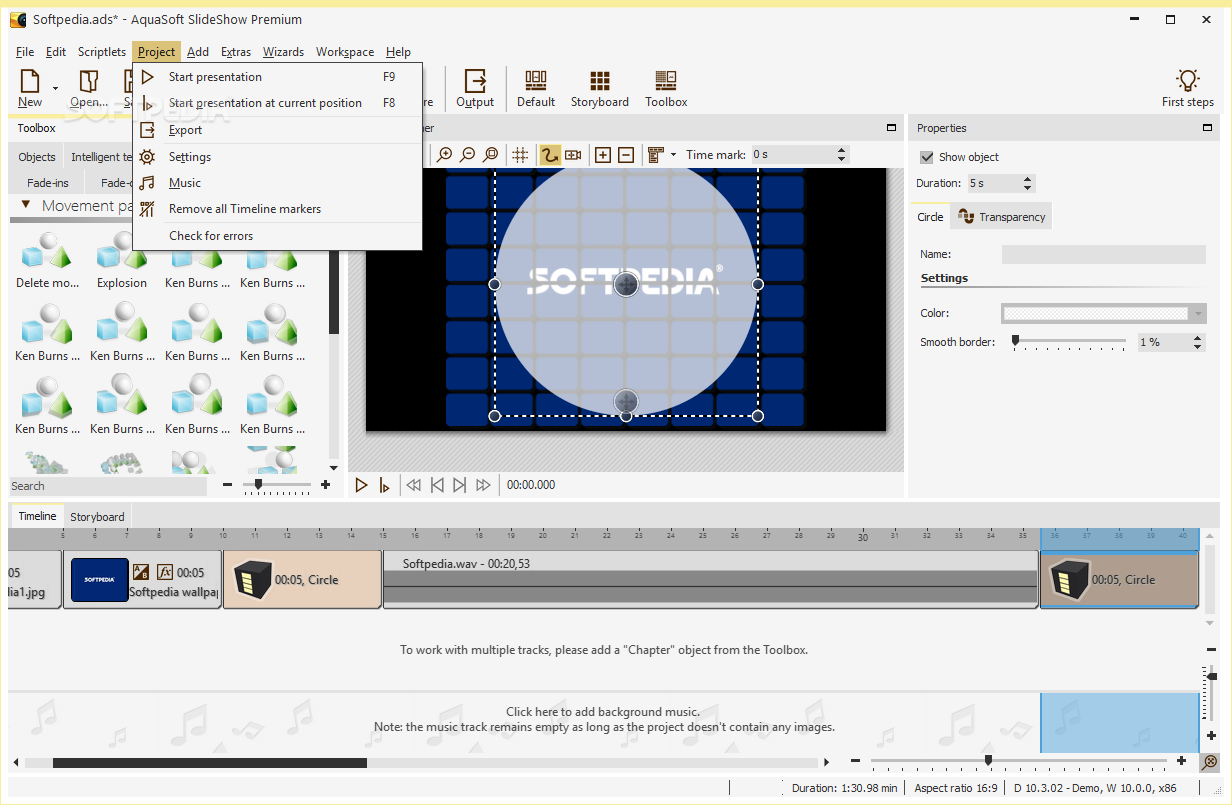Jump to the previous object in the preview
This screenshot has height=805, width=1232.
point(437,485)
